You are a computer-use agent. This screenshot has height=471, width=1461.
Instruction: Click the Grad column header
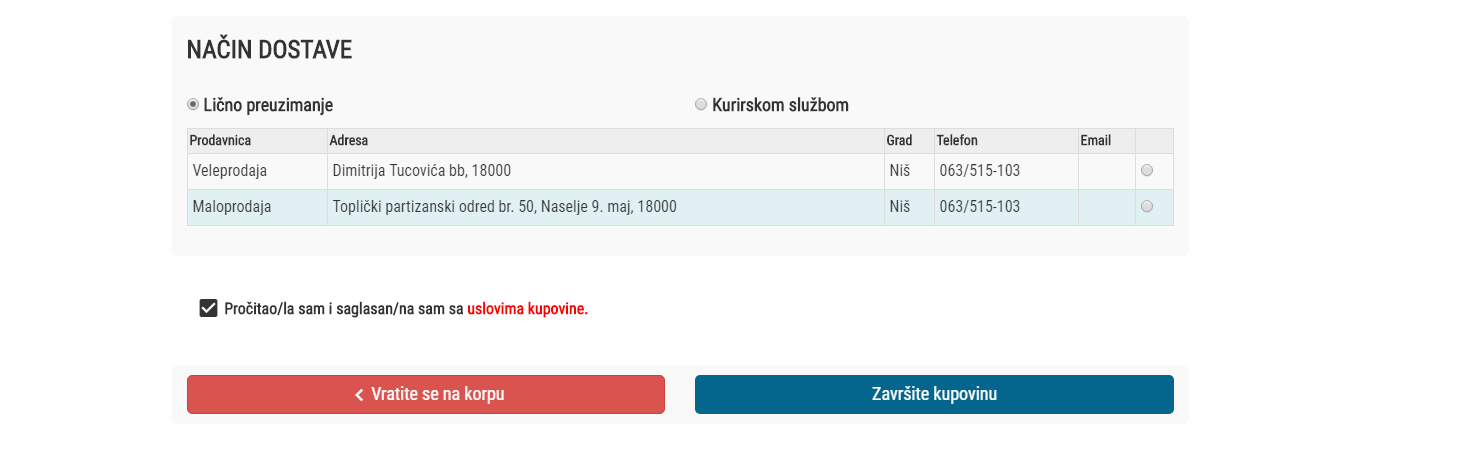point(899,141)
